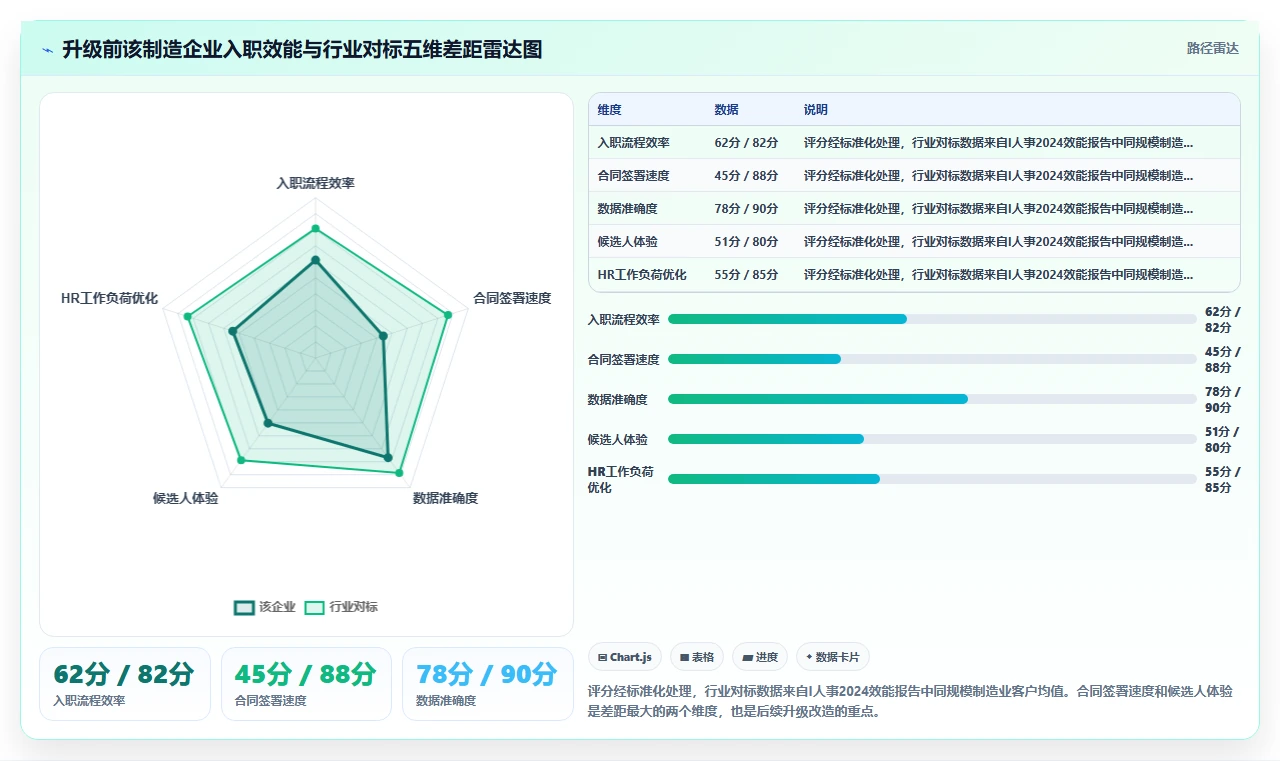Click the table value 45分 / 88分

click(x=746, y=175)
